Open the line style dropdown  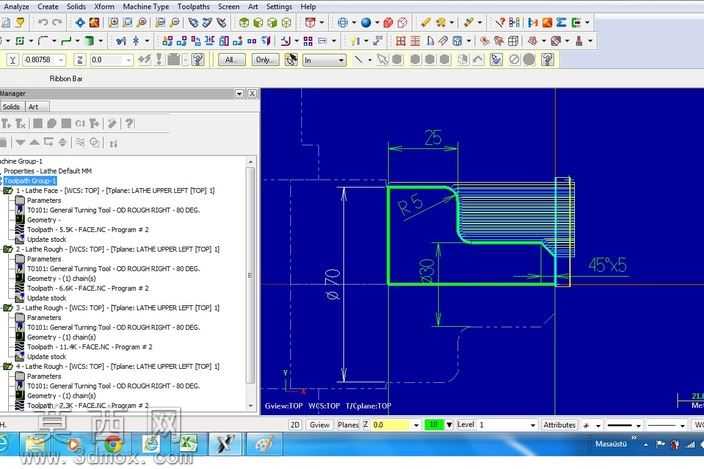click(x=638, y=425)
